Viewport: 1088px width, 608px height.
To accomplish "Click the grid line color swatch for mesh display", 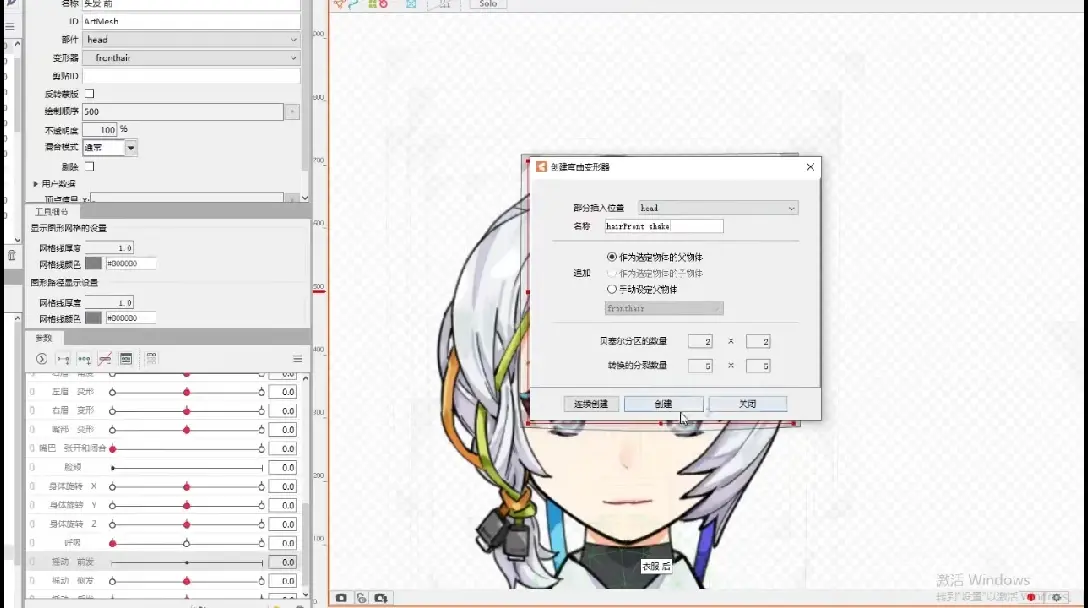I will coord(93,264).
